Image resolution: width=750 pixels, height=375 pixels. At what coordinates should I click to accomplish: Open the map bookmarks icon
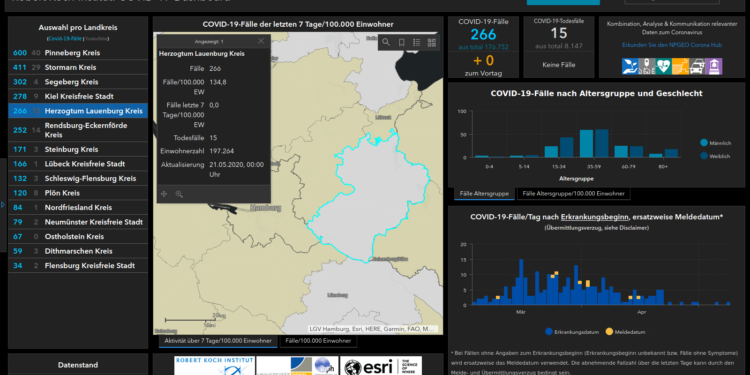click(401, 43)
